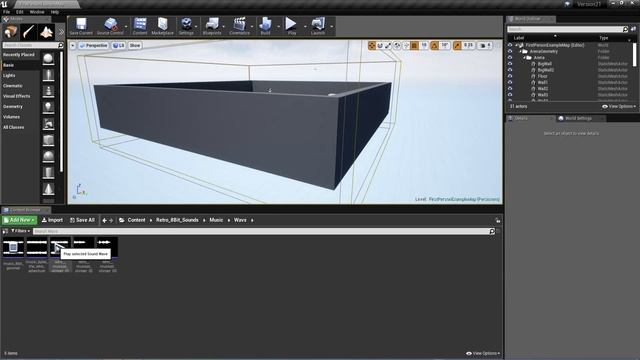Open the Filters dropdown in Content Browser

click(20, 231)
